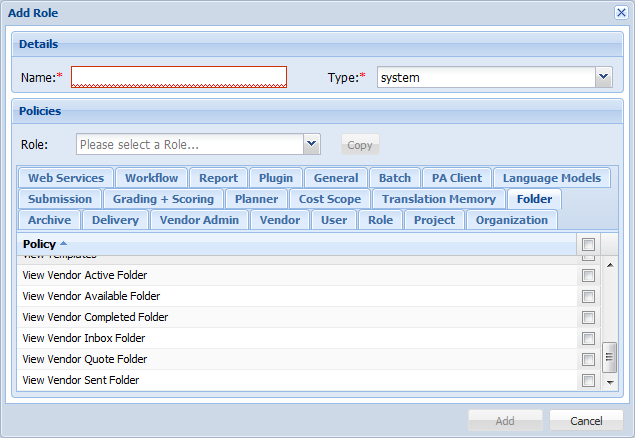The height and width of the screenshot is (438, 635).
Task: Toggle the select-all checkbox in Policy header
Action: [589, 244]
